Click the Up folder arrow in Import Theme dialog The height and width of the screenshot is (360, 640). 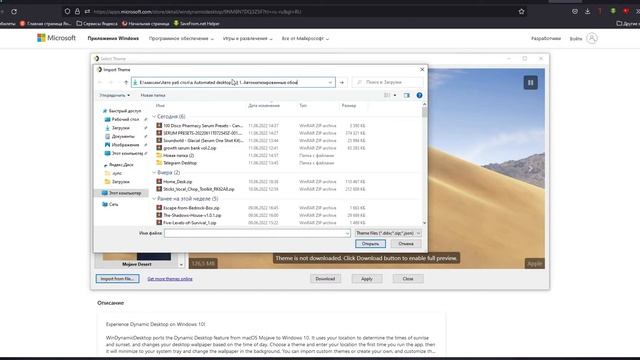pyautogui.click(x=126, y=82)
